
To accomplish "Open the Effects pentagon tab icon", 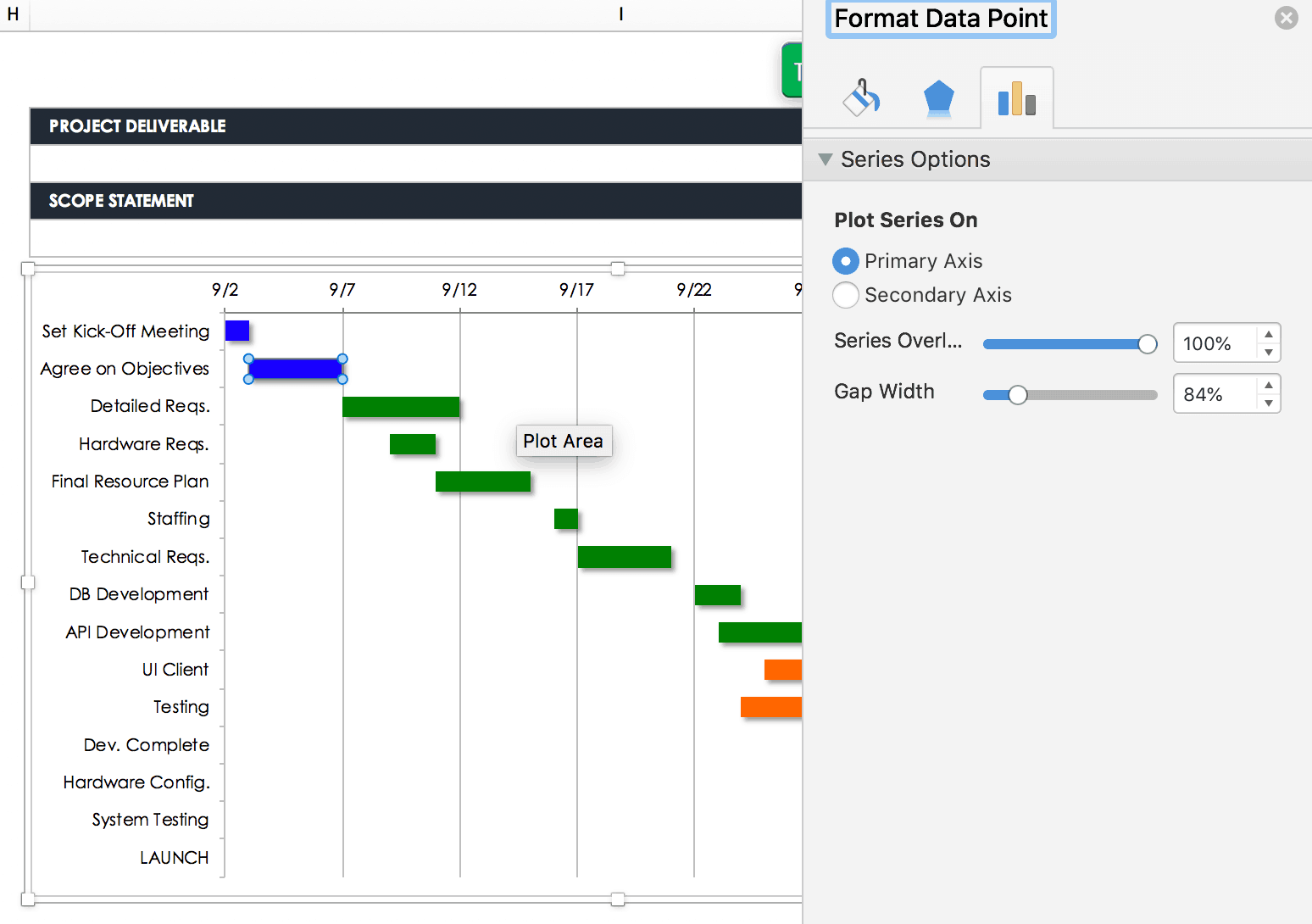I will [938, 97].
